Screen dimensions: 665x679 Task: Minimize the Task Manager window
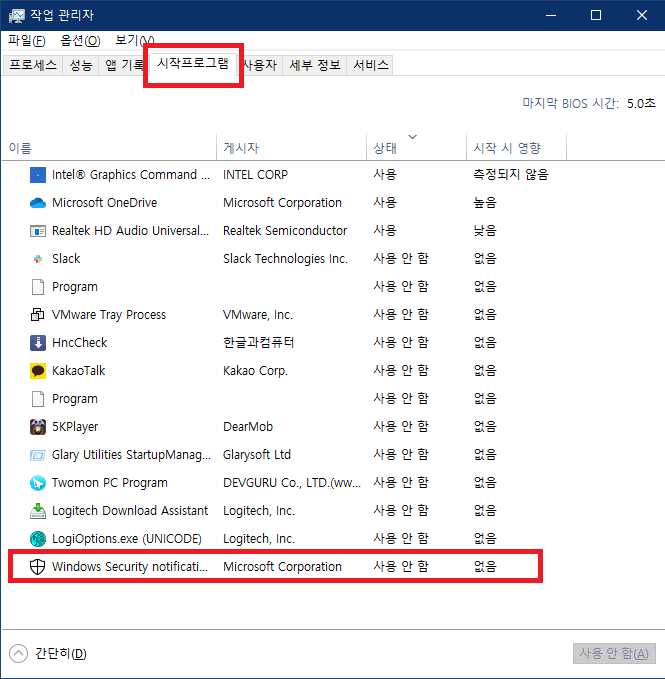tap(551, 16)
